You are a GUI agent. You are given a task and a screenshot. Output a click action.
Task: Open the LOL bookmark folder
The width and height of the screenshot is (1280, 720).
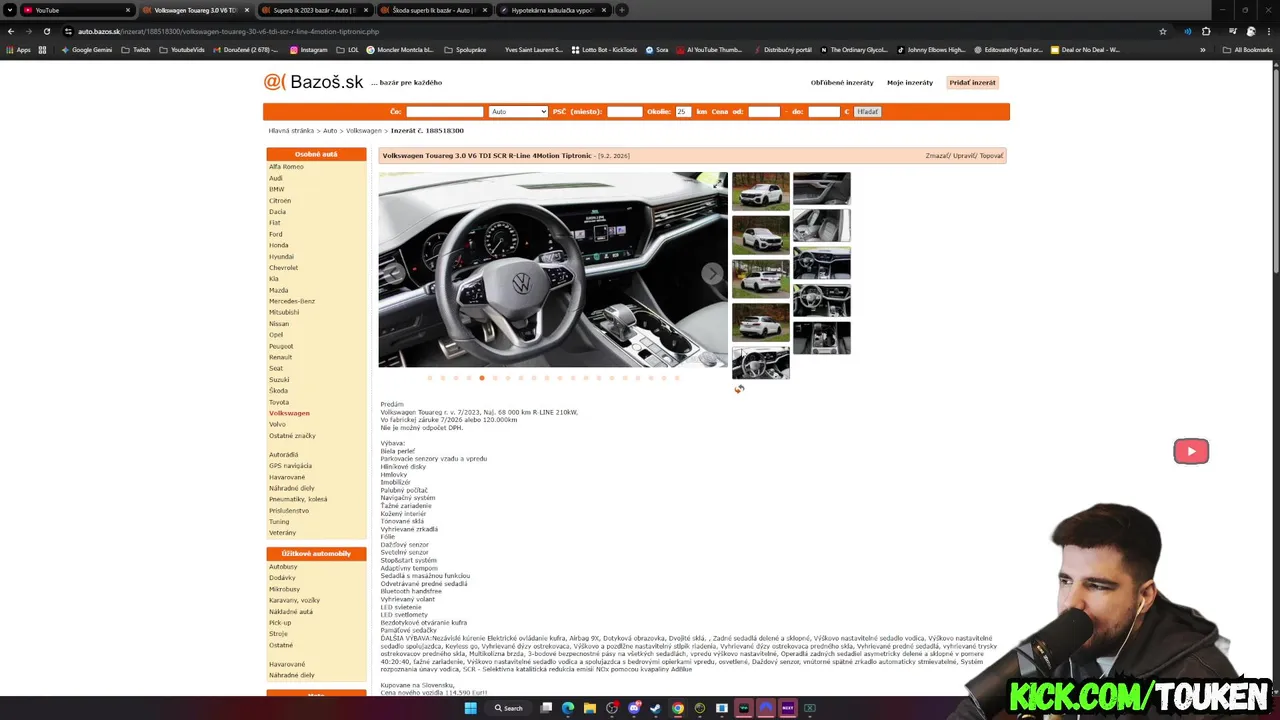tap(348, 49)
